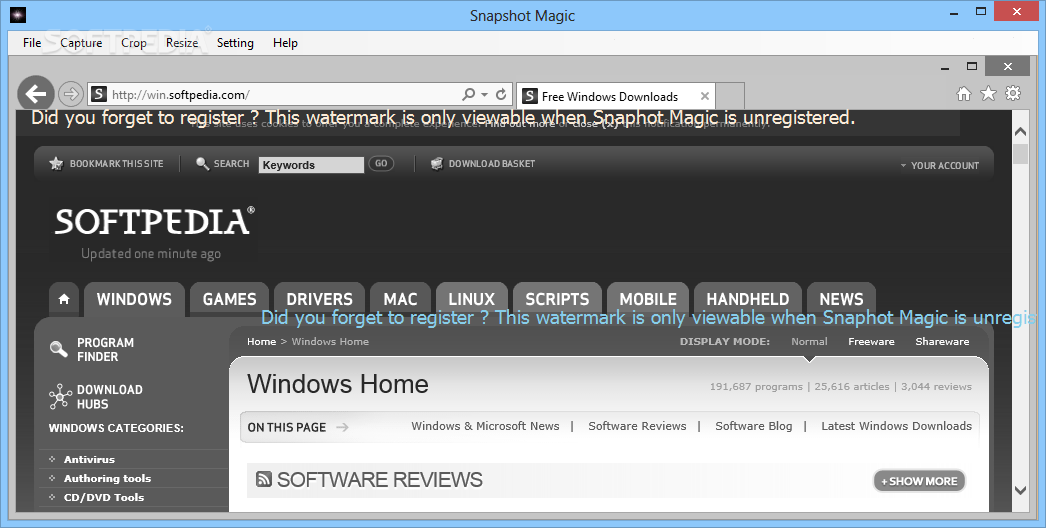Screen dimensions: 1046x528
Task: Select the Handheld navigation tab
Action: [748, 299]
